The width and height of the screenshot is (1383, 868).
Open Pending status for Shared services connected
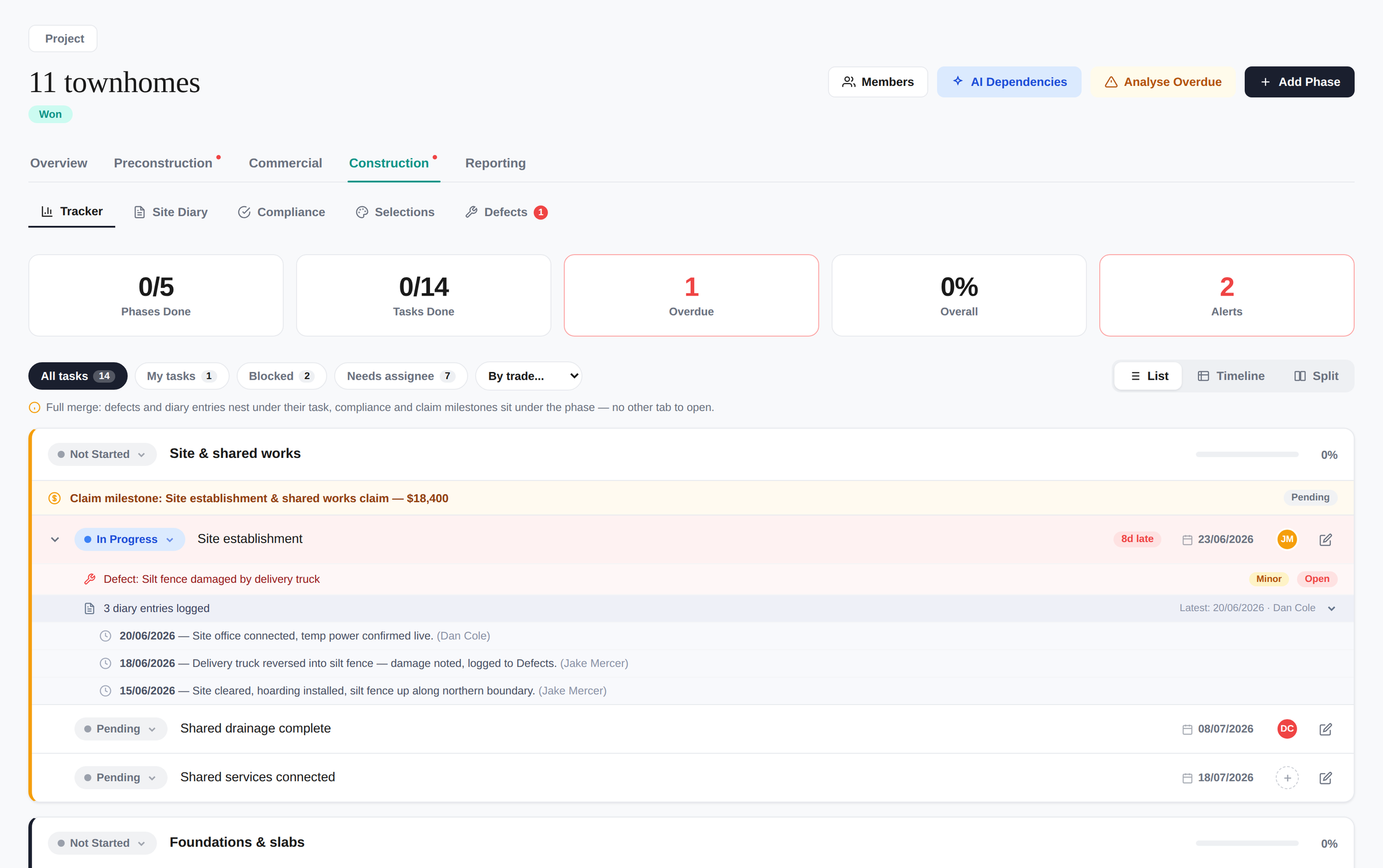tap(121, 778)
